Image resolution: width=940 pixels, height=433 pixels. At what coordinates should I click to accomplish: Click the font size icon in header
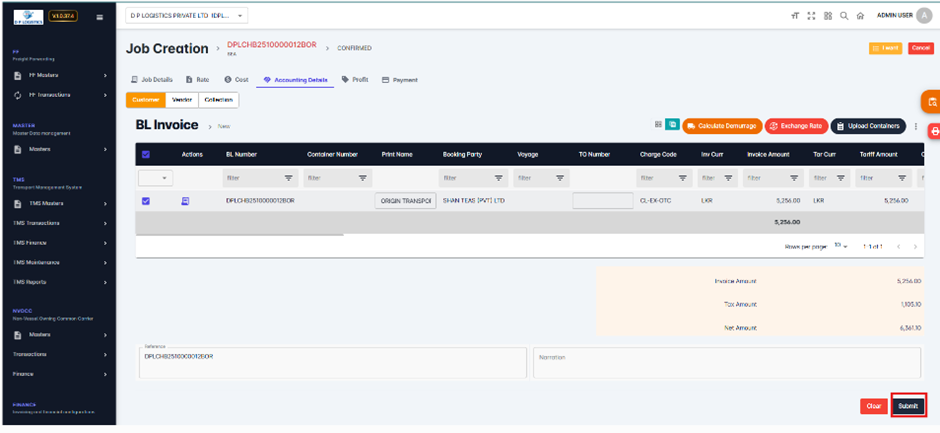[x=795, y=16]
